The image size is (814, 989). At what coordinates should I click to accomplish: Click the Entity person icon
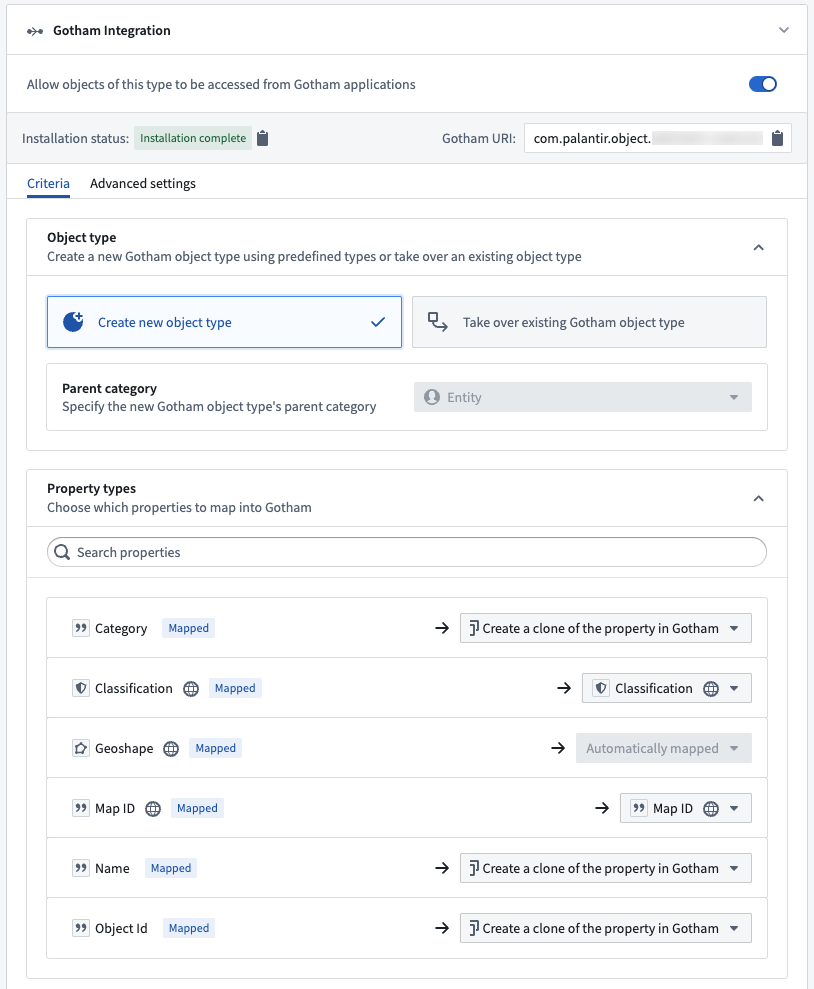coord(432,397)
